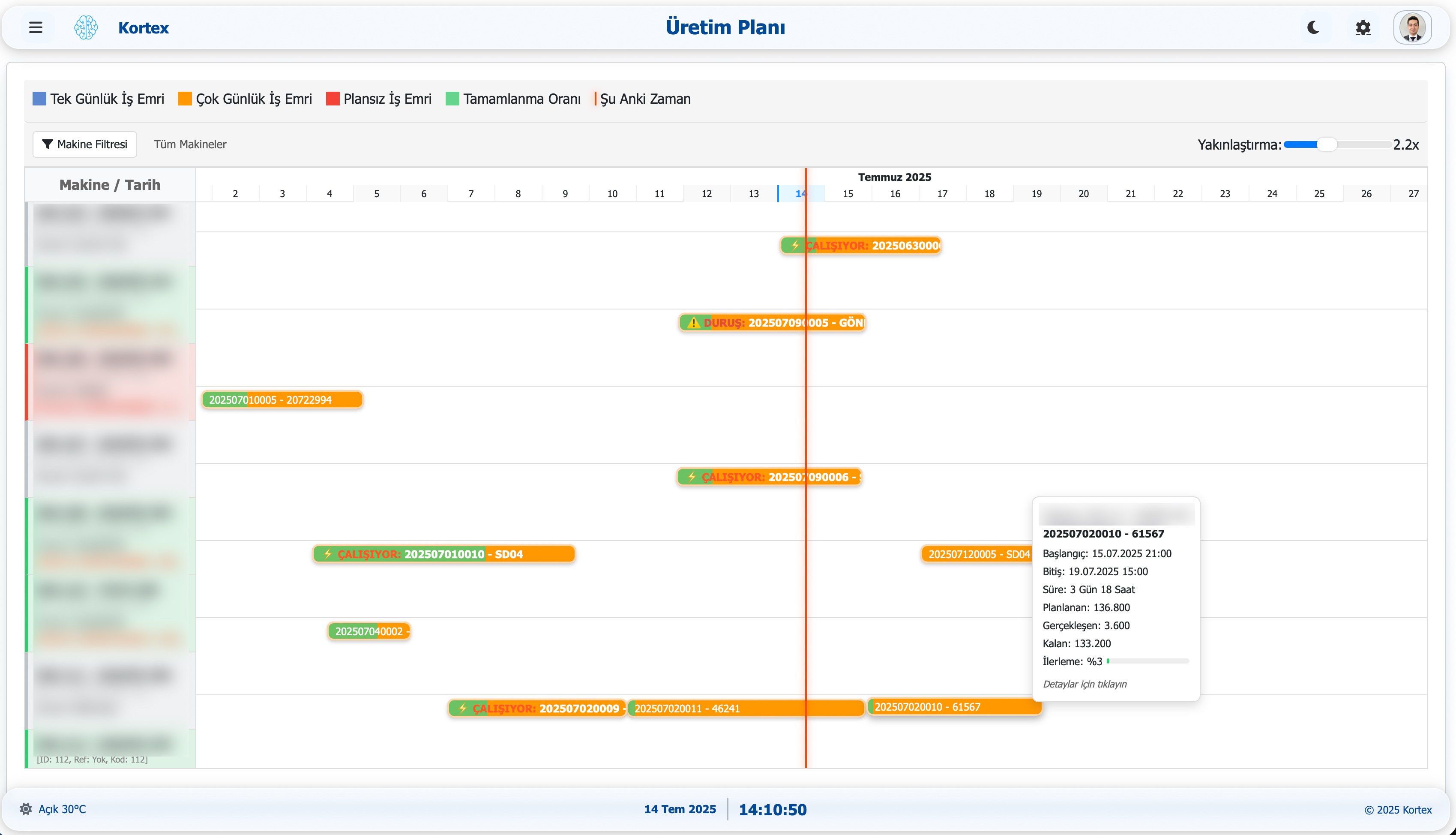
Task: Click the Temmuz 2025 month label
Action: (x=894, y=177)
